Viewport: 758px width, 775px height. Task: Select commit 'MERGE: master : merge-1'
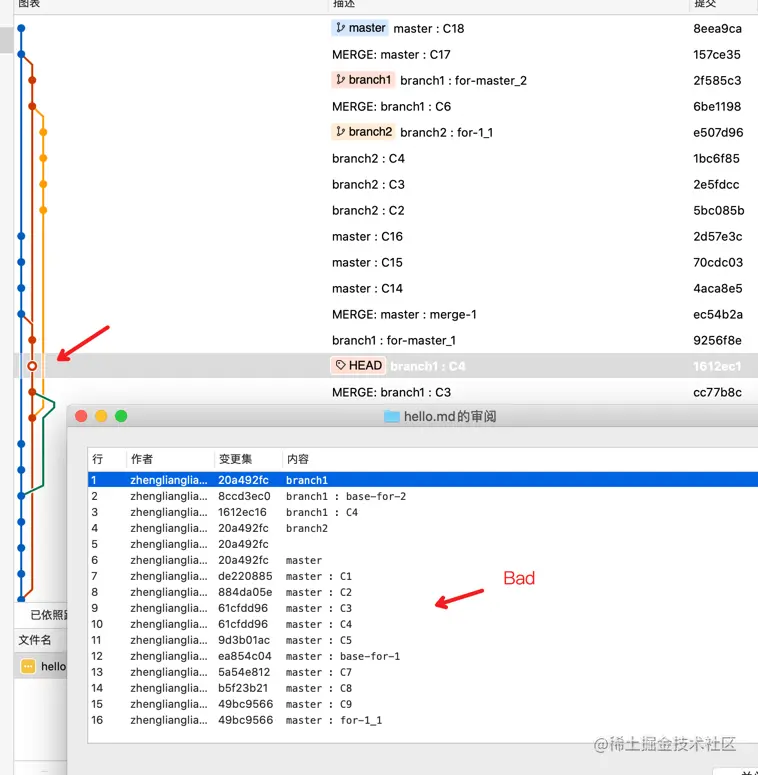coord(404,314)
